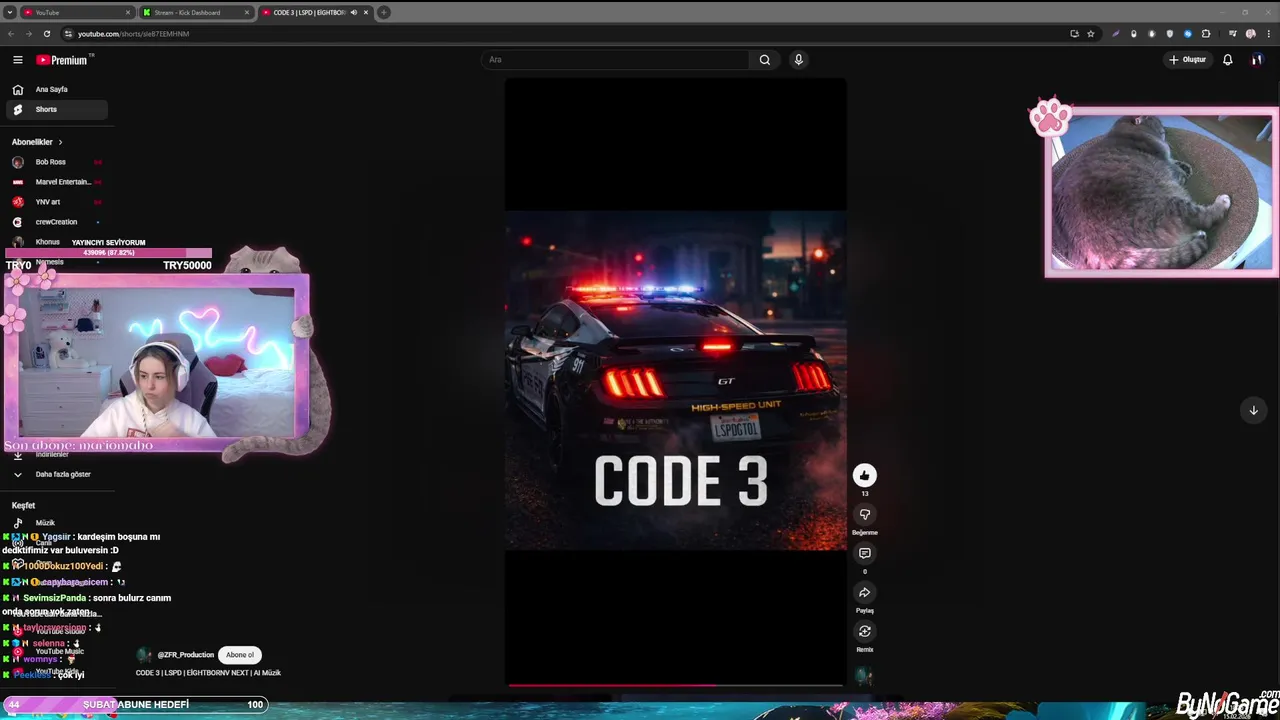Open the hand-shaped extension icon
This screenshot has width=1280, height=720.
(1152, 34)
